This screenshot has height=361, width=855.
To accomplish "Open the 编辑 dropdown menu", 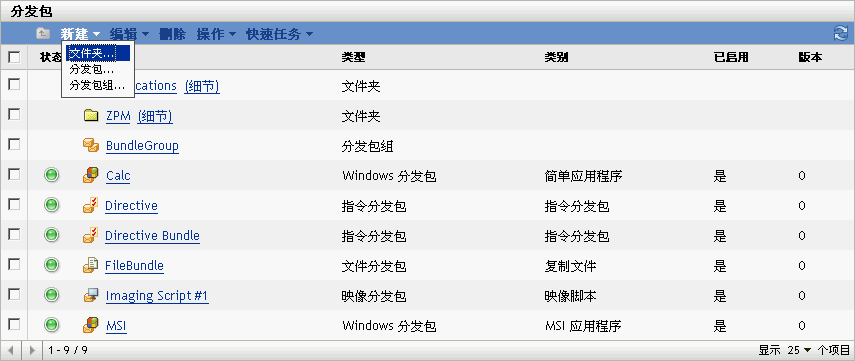I will (129, 34).
